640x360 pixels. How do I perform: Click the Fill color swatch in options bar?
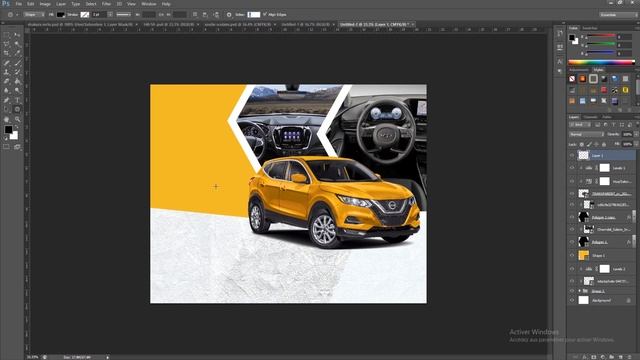pos(60,15)
